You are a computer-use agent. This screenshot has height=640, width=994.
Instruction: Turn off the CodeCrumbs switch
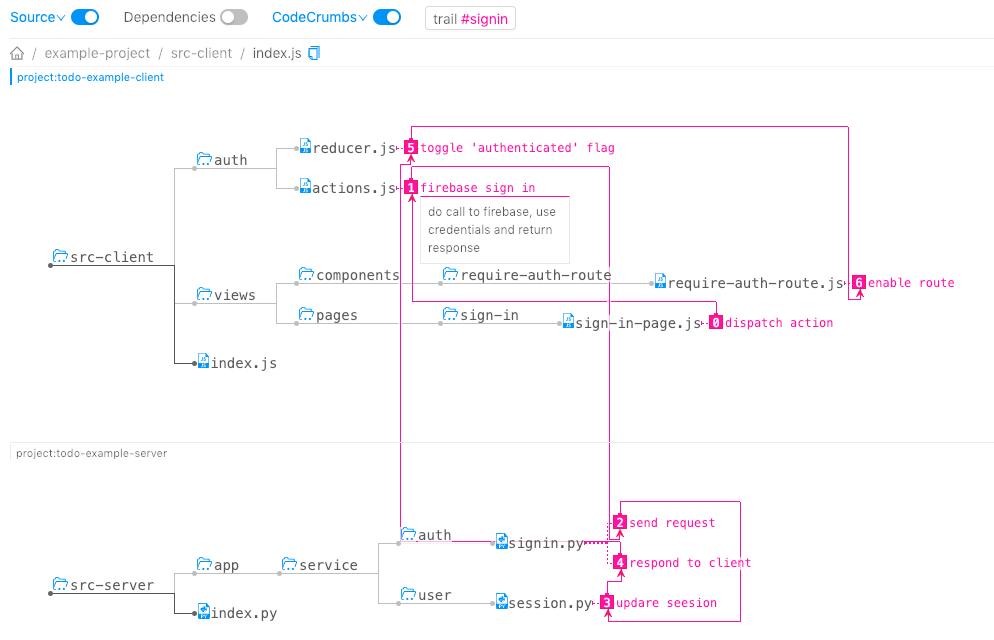(387, 17)
